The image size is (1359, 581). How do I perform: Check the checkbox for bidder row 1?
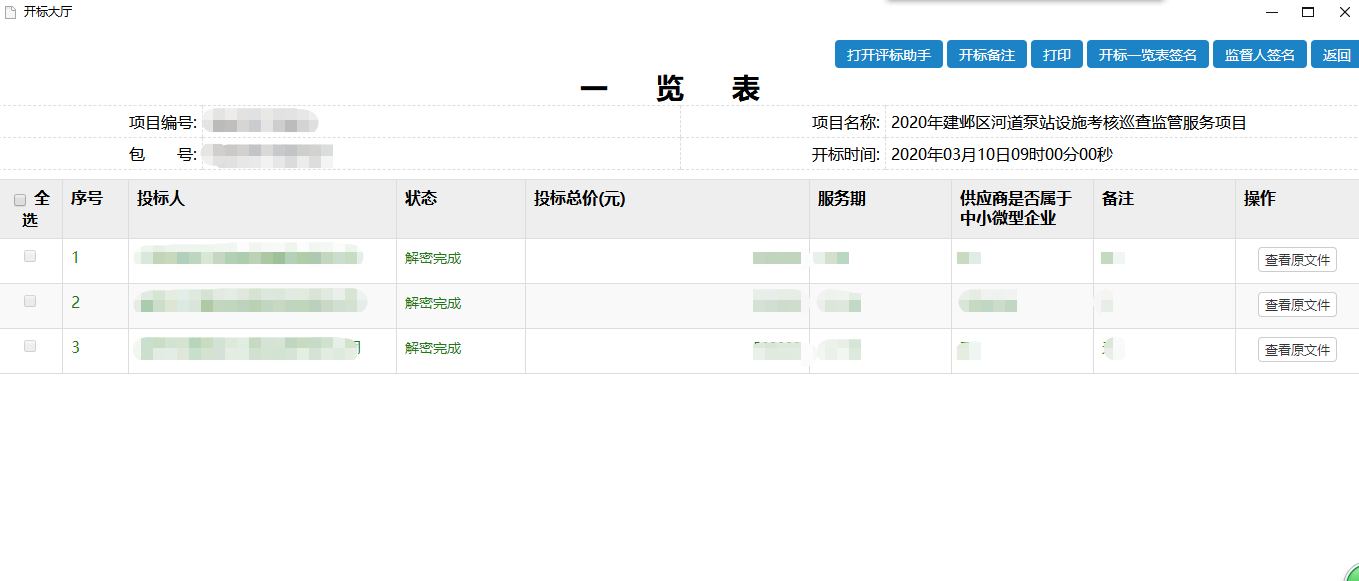pyautogui.click(x=30, y=256)
